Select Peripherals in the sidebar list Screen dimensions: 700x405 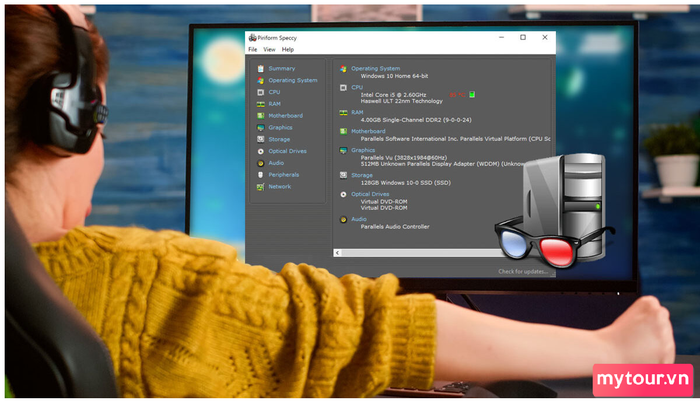pos(283,175)
